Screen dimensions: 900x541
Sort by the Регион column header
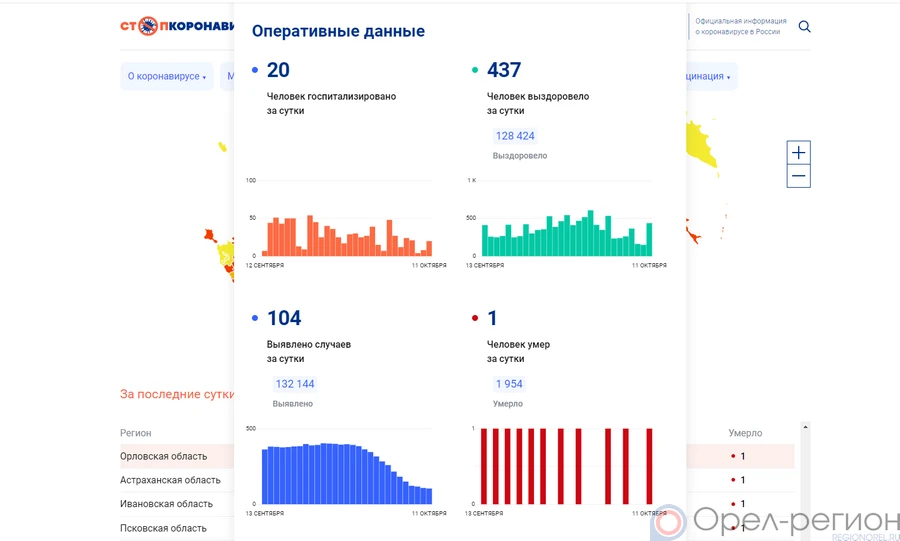click(136, 433)
